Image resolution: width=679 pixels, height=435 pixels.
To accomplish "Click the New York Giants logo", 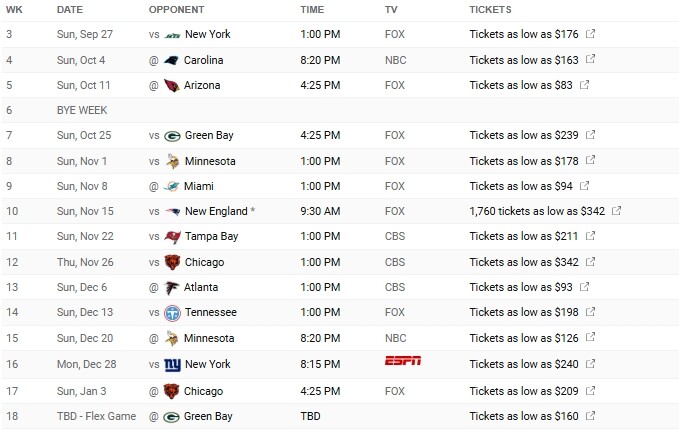I will (x=172, y=365).
